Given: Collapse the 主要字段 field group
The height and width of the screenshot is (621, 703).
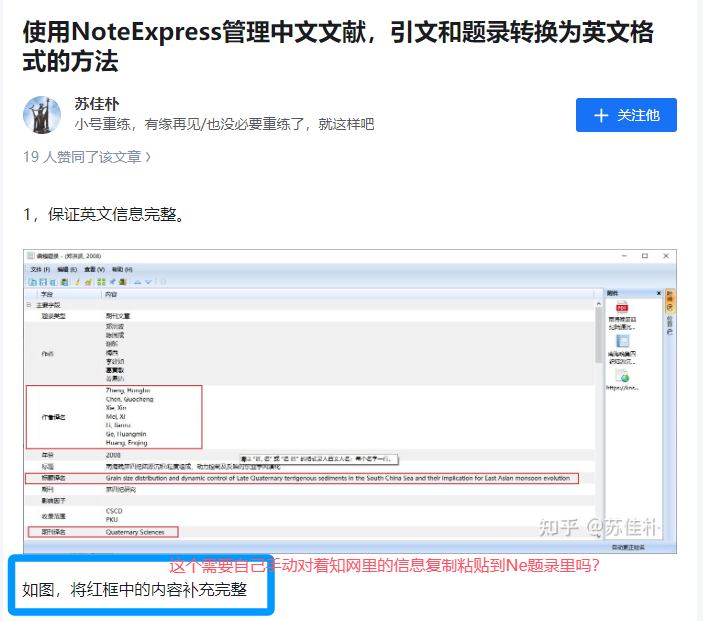Looking at the screenshot, I should pyautogui.click(x=29, y=305).
